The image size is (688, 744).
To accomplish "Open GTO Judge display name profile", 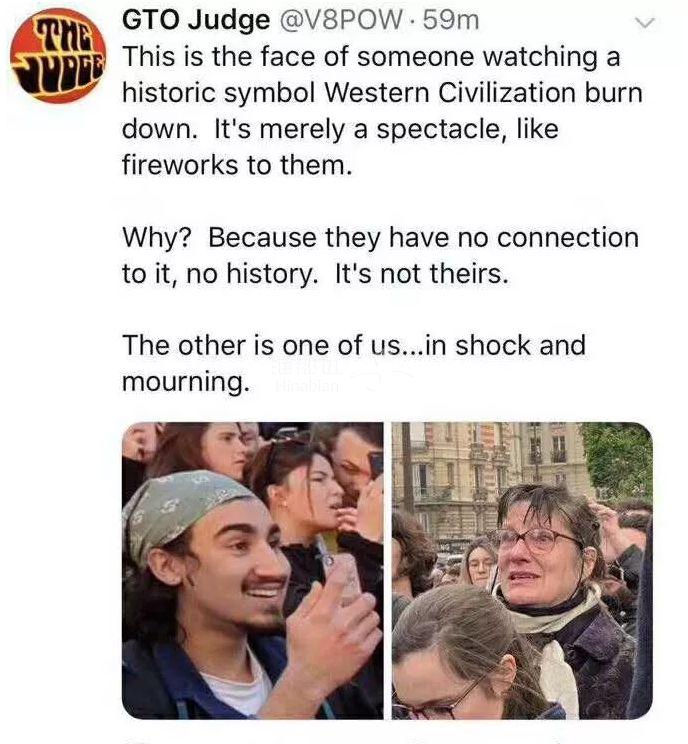I will (x=195, y=20).
